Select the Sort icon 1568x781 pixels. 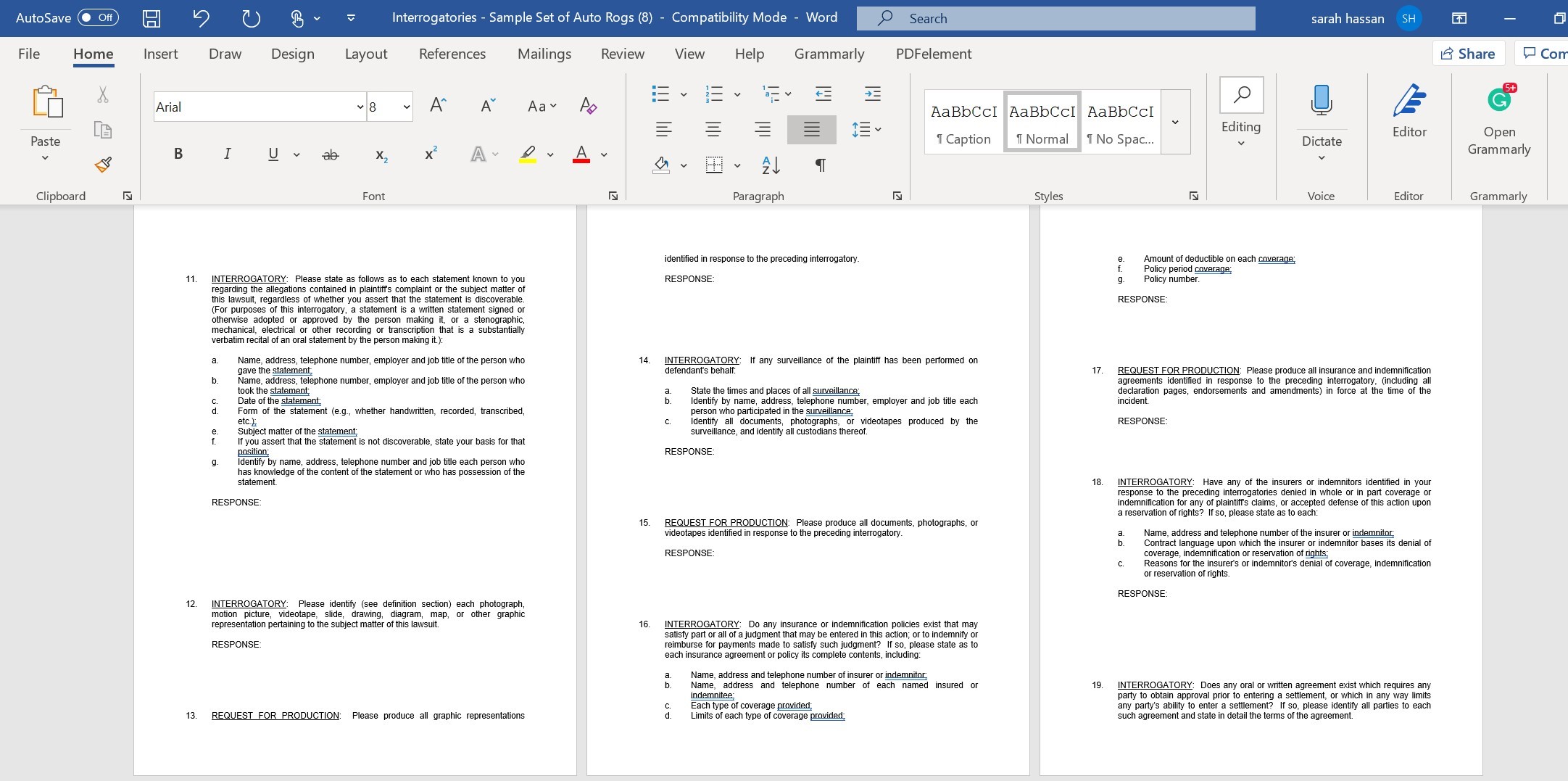(x=770, y=165)
